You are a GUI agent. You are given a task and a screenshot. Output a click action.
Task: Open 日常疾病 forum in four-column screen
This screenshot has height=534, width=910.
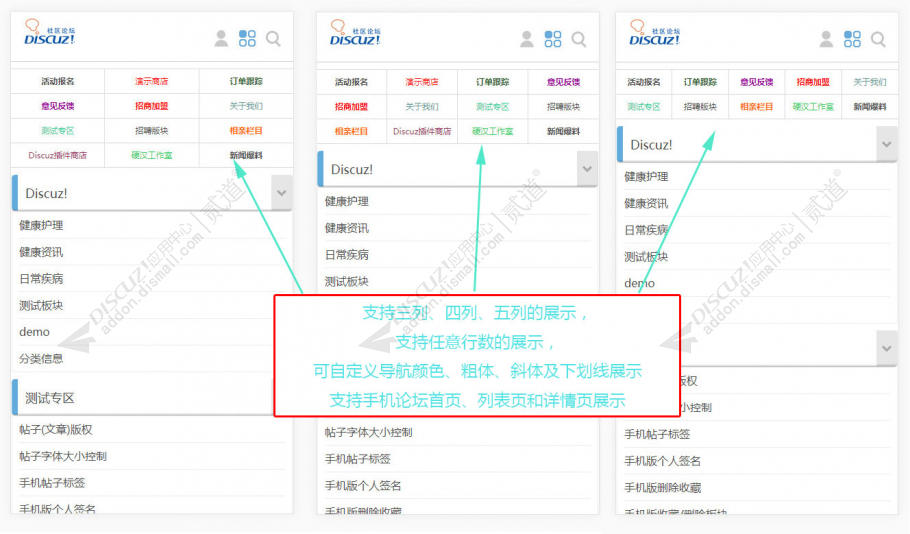pyautogui.click(x=347, y=255)
